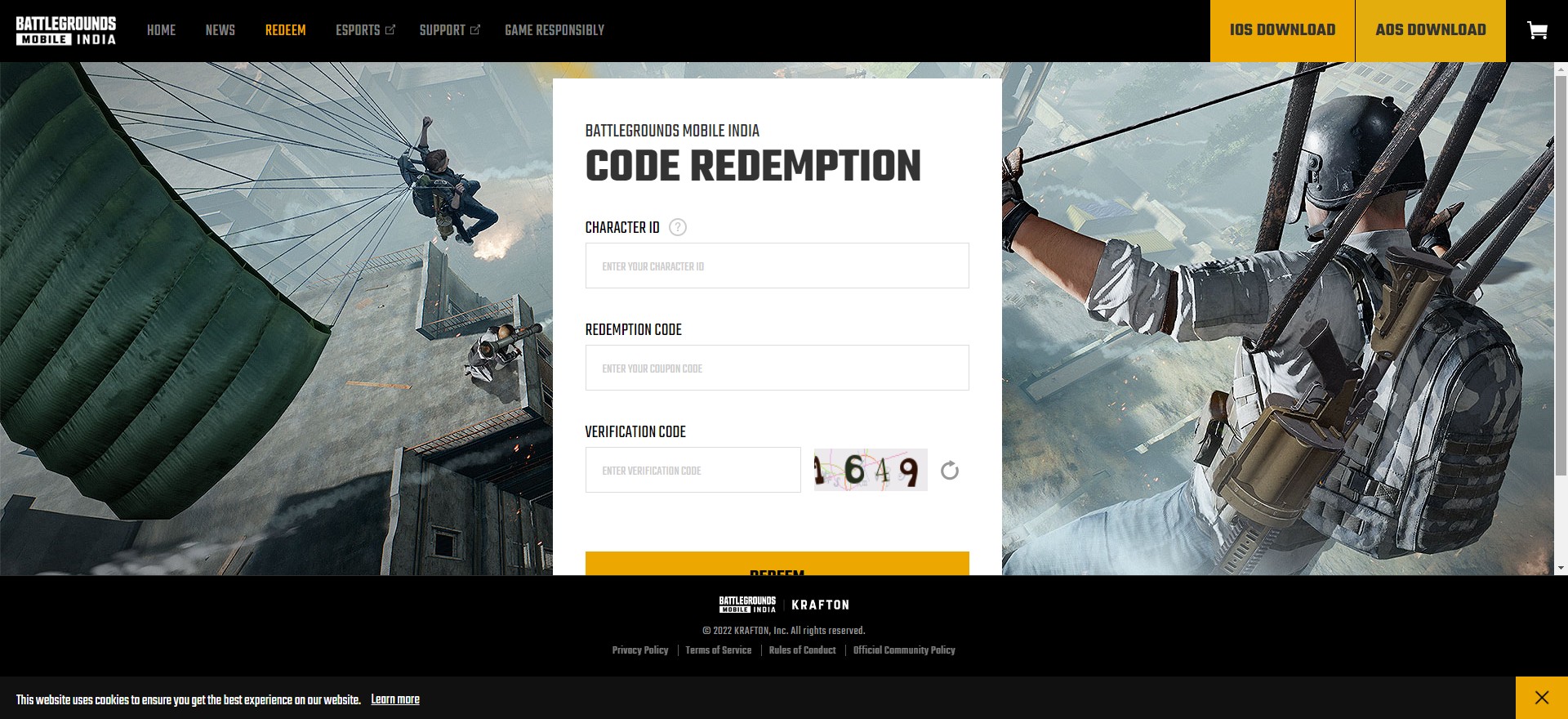This screenshot has width=1568, height=719.
Task: Click the iOS Download button
Action: [1282, 30]
